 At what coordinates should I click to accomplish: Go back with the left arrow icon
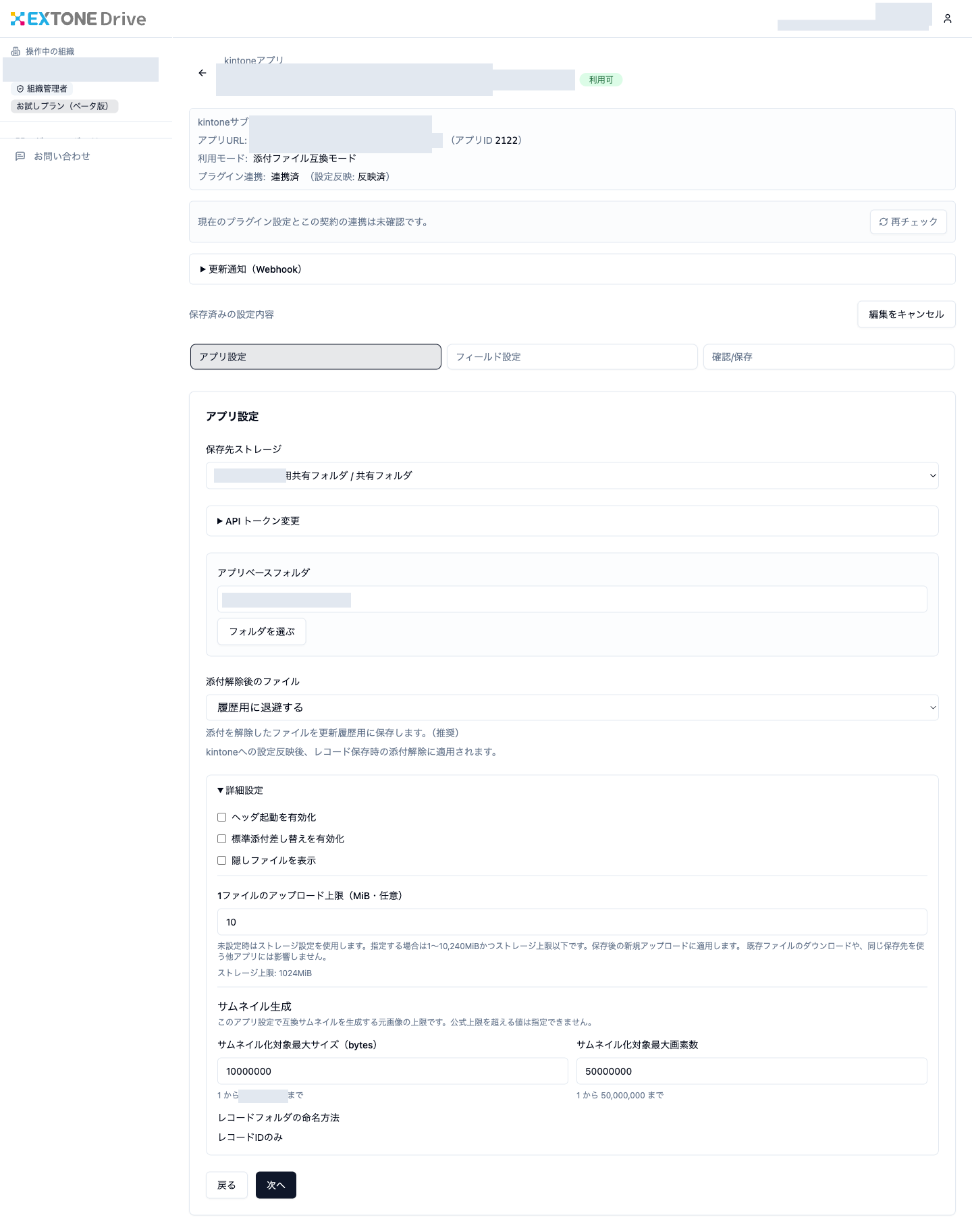(202, 73)
